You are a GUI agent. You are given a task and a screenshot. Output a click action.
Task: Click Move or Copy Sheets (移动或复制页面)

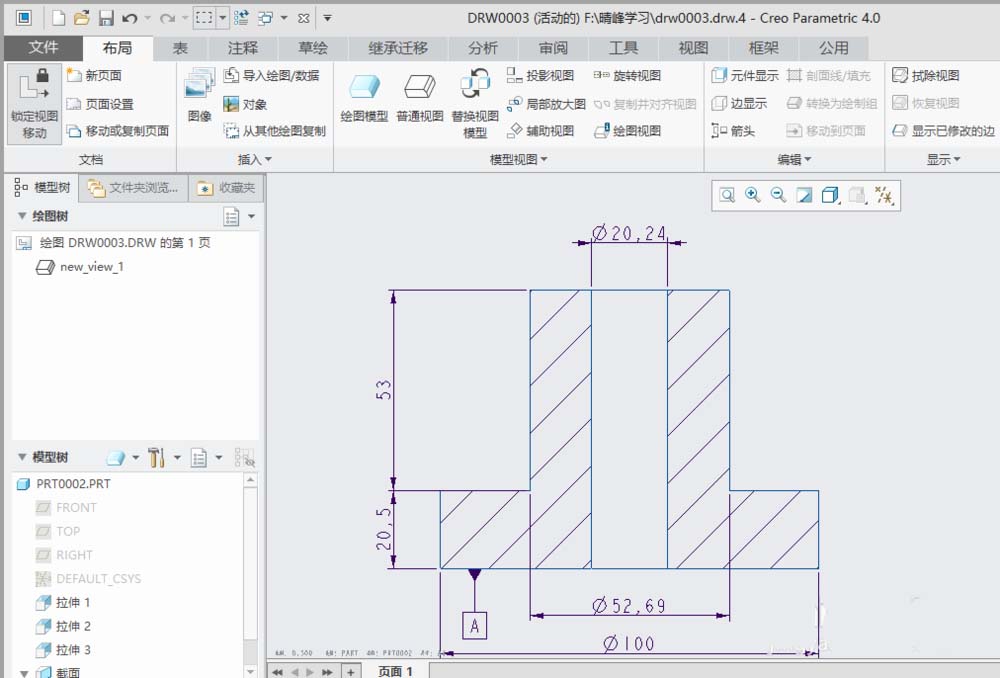coord(119,131)
